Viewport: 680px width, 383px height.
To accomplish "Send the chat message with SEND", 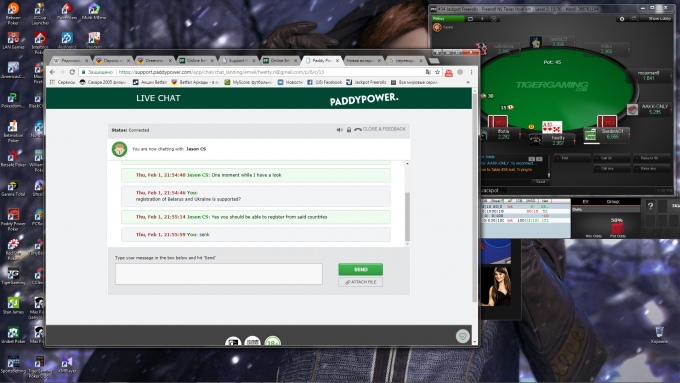I will 360,269.
